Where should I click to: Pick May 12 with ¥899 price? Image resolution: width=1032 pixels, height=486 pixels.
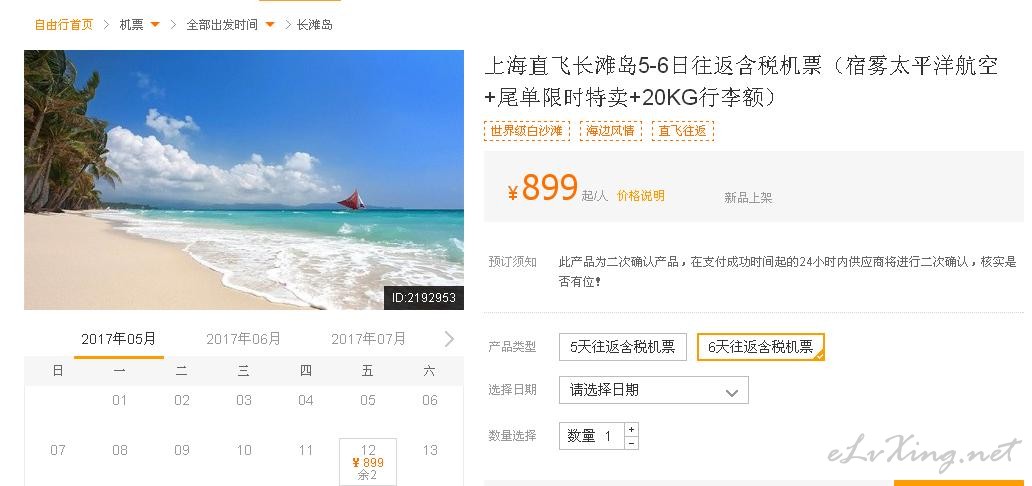pos(368,462)
